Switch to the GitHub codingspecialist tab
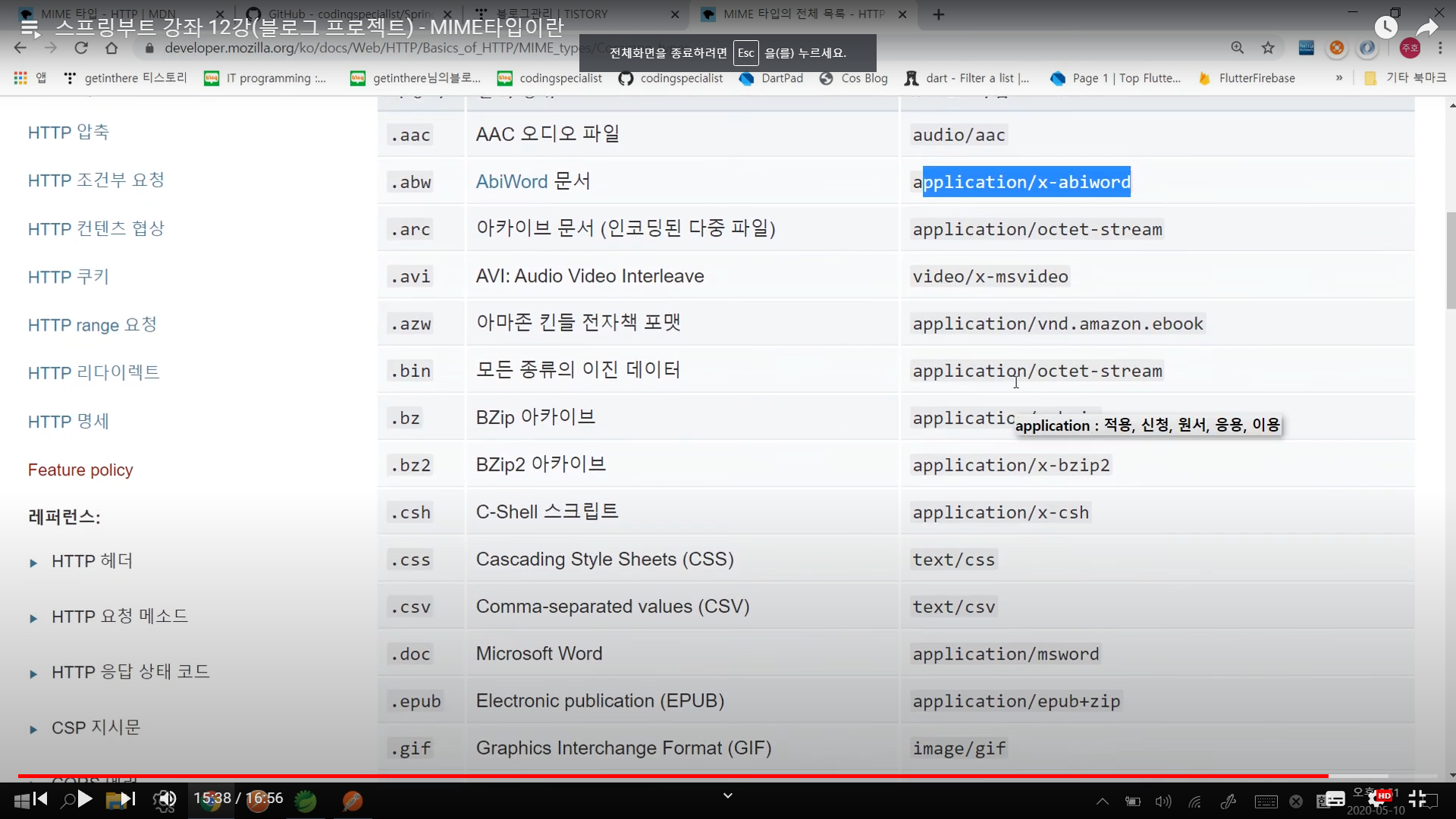 click(x=349, y=14)
